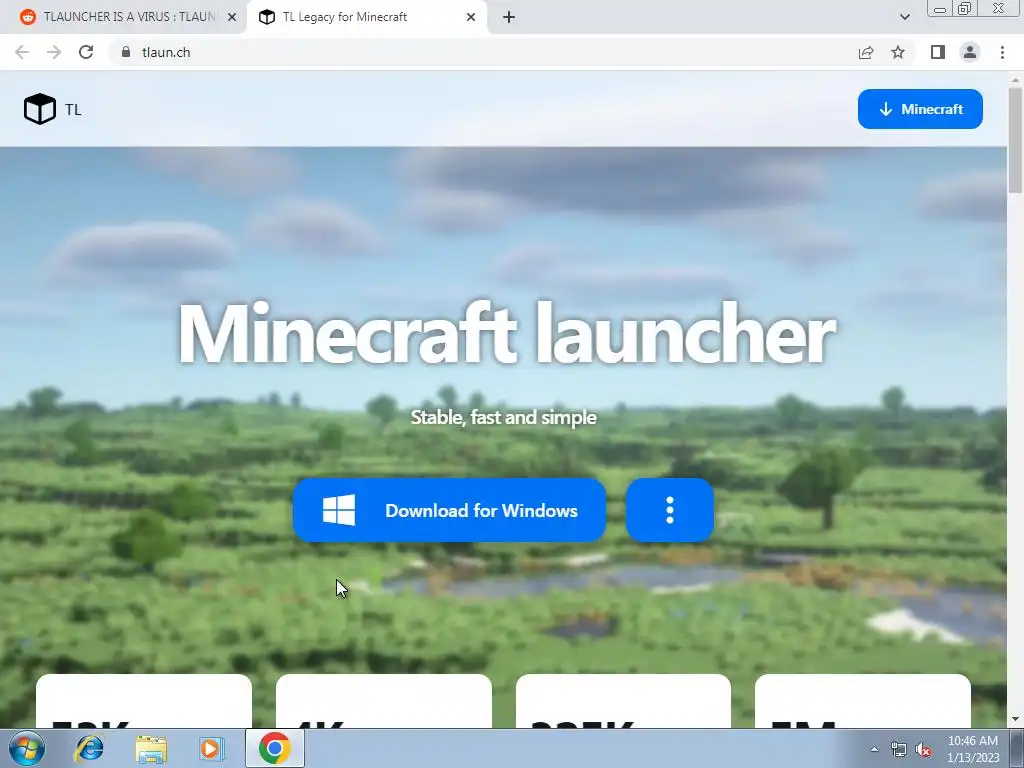Click the Chrome taskbar icon
This screenshot has height=768, width=1024.
pos(274,748)
